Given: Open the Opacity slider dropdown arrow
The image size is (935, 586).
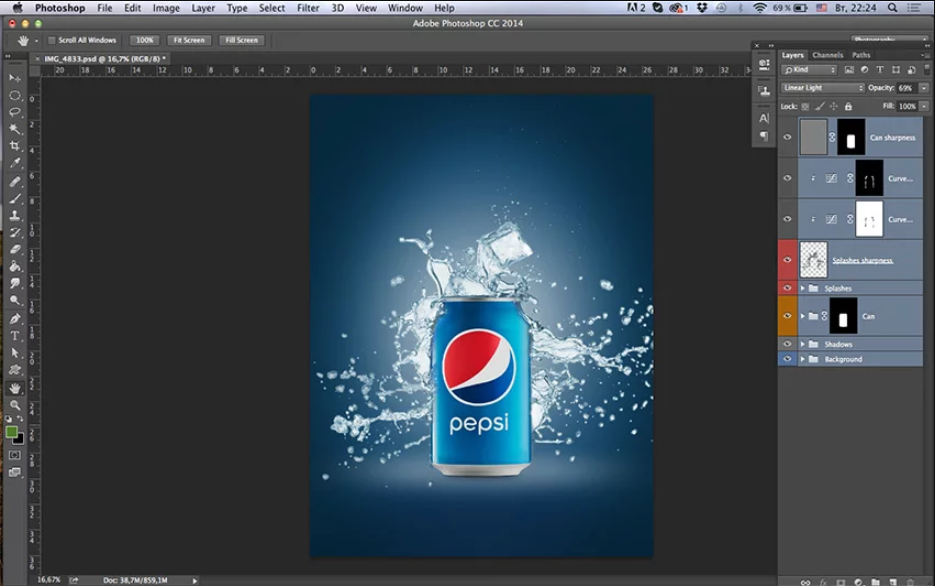Looking at the screenshot, I should pyautogui.click(x=924, y=88).
